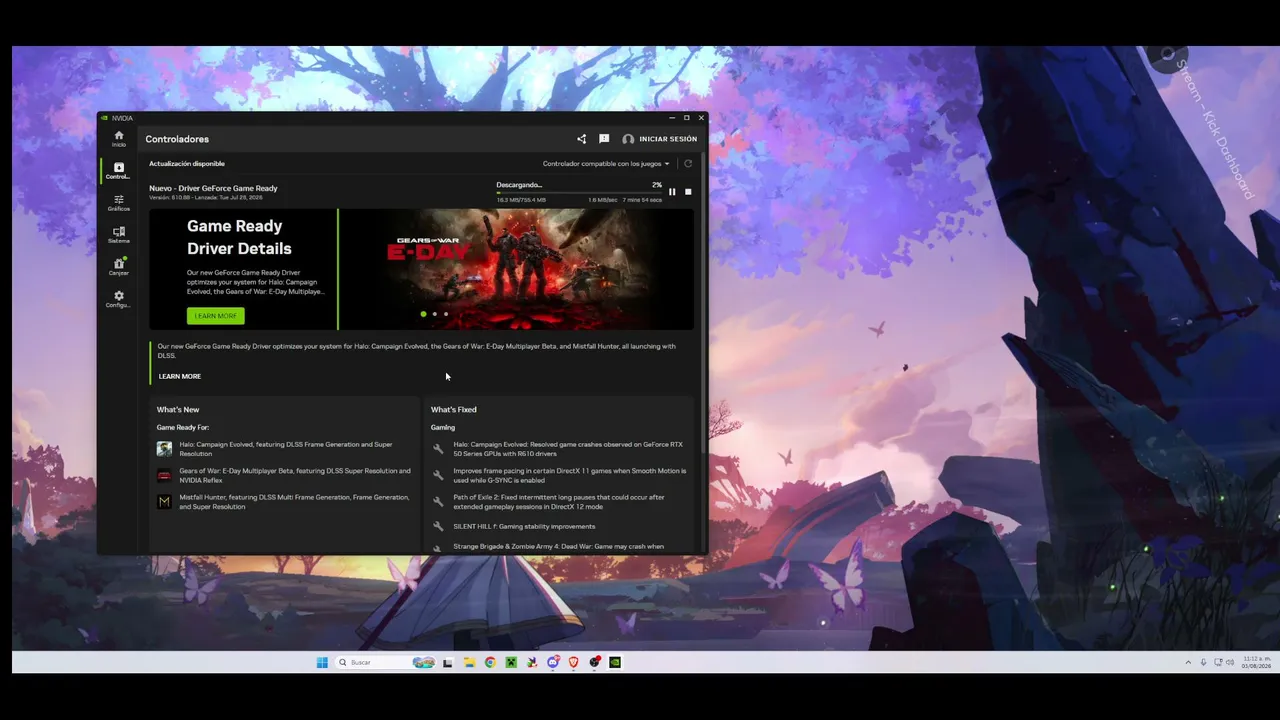Open the taskbar clock and date
The width and height of the screenshot is (1280, 720).
1256,662
